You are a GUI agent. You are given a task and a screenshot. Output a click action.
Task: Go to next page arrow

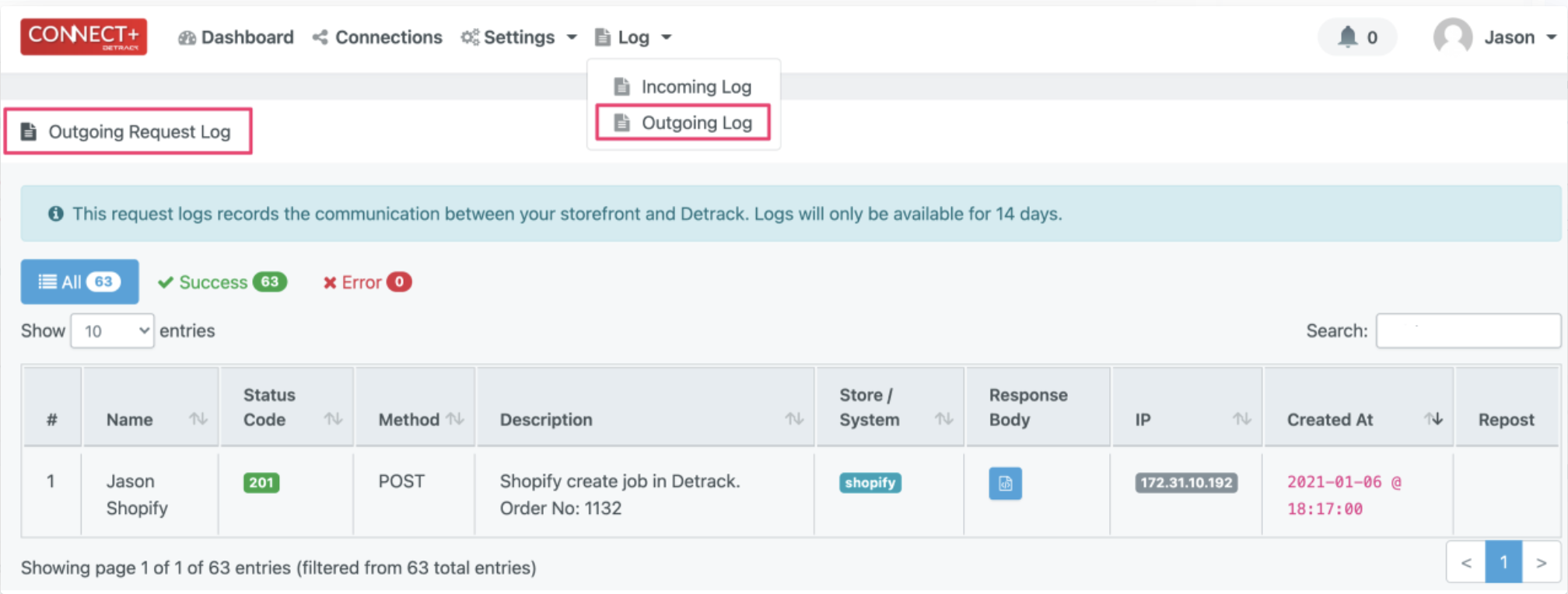1541,562
